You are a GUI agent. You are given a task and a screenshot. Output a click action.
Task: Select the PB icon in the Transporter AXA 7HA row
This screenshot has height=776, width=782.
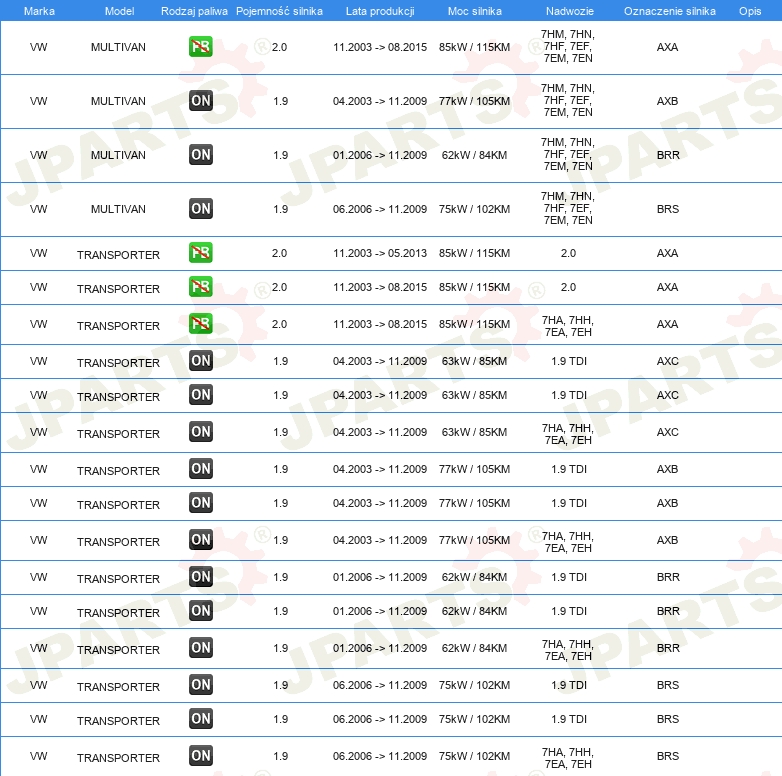201,324
